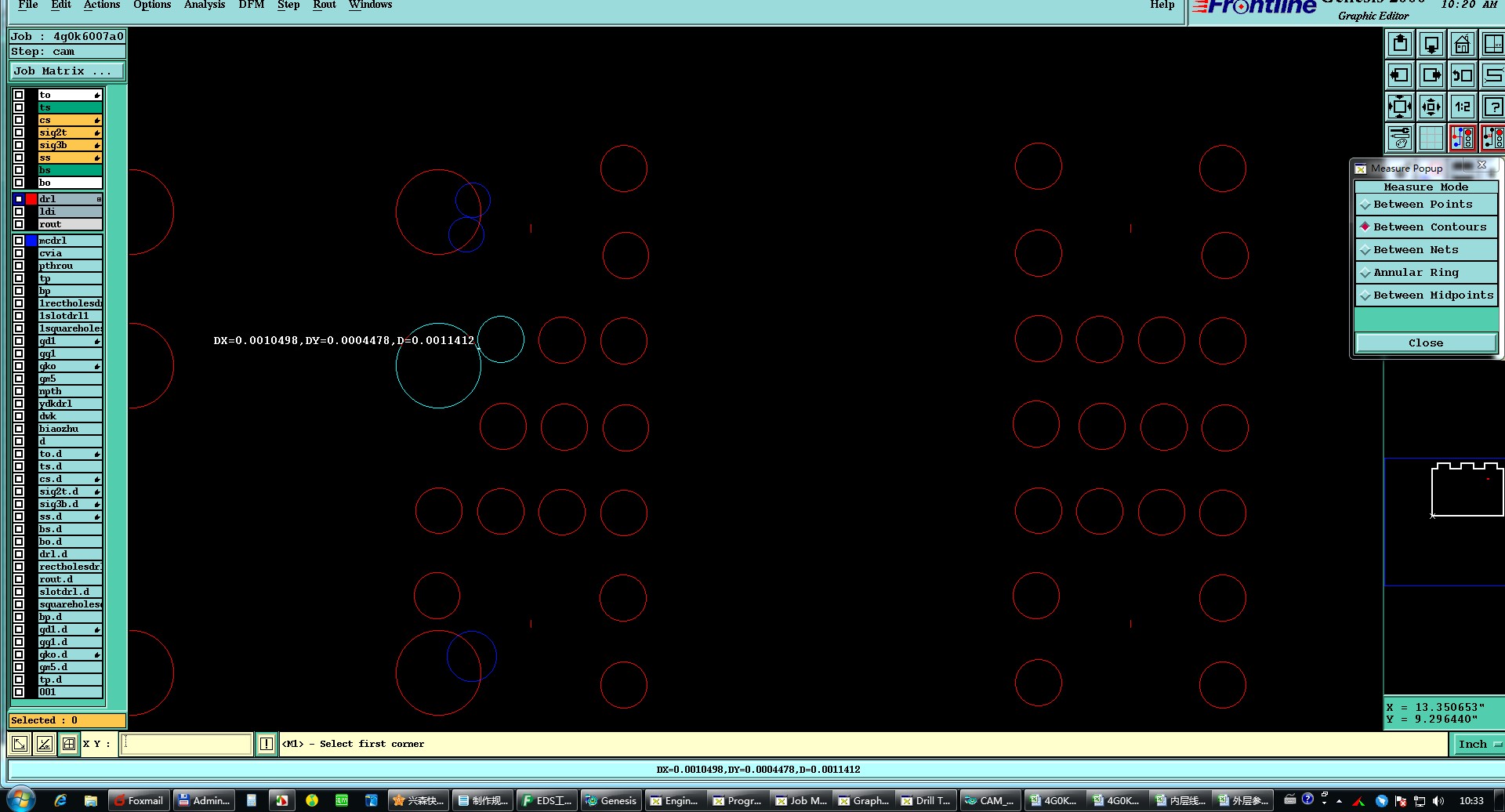Open the Windows menu
Screen dimensions: 1505x812
[370, 5]
